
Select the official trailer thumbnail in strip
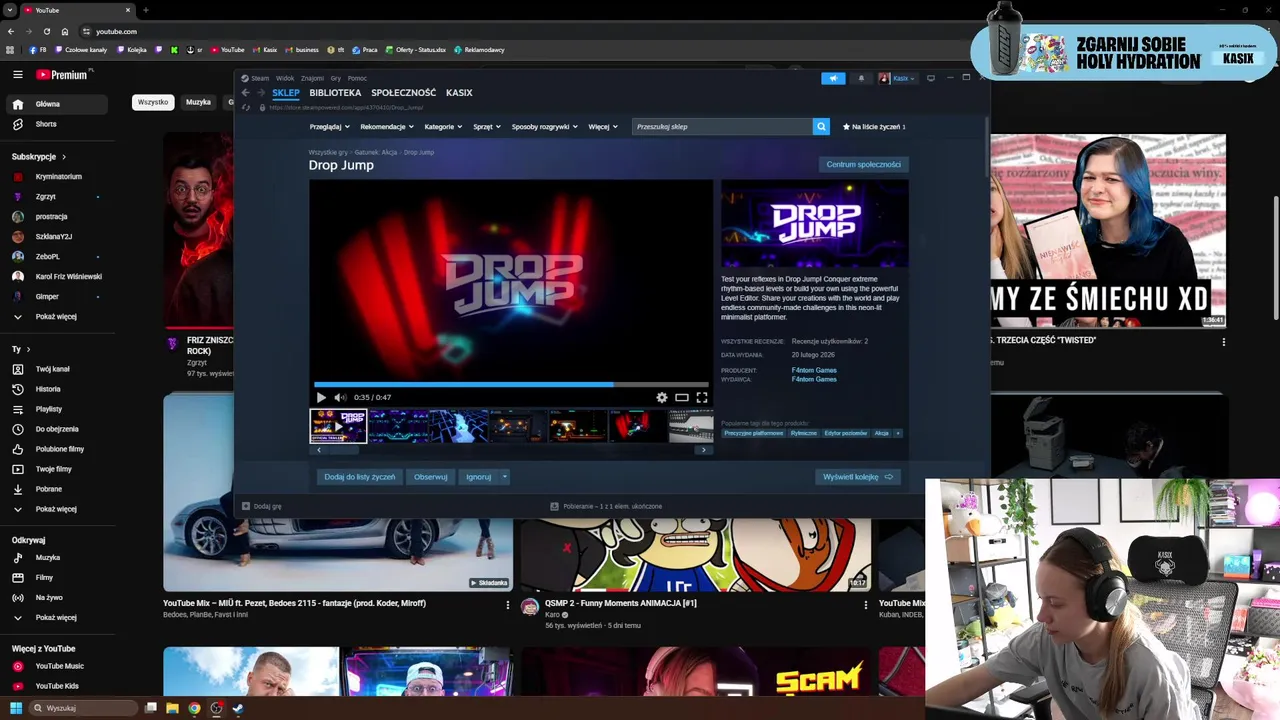coord(338,426)
